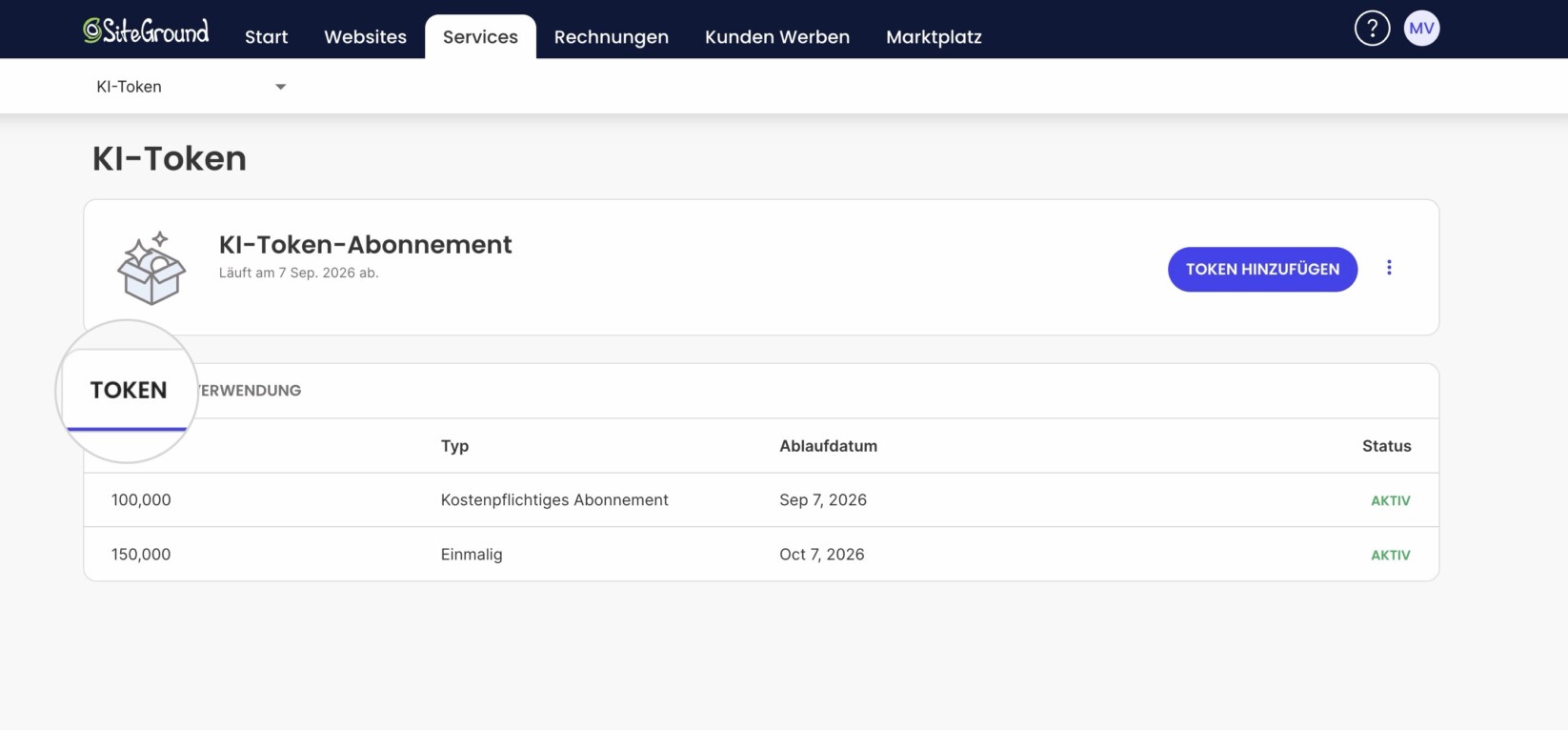
Task: Select the Services navigation tab
Action: tap(480, 37)
